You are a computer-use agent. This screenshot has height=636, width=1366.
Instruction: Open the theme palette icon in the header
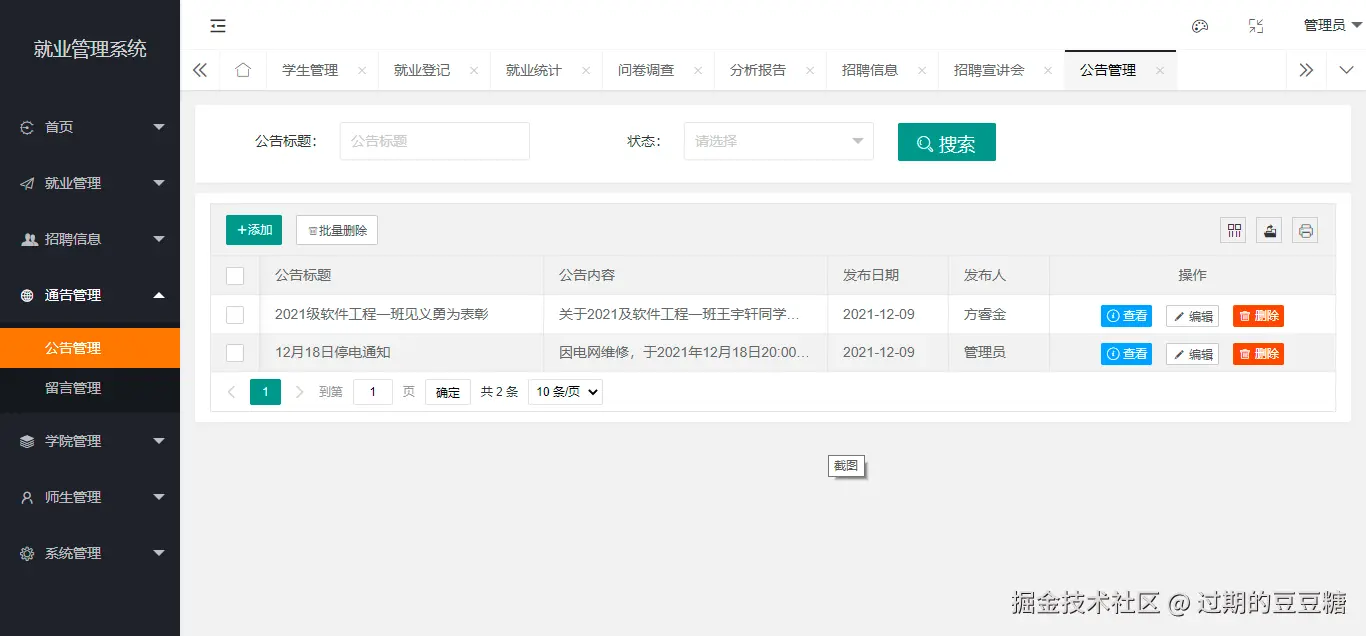[x=1200, y=25]
